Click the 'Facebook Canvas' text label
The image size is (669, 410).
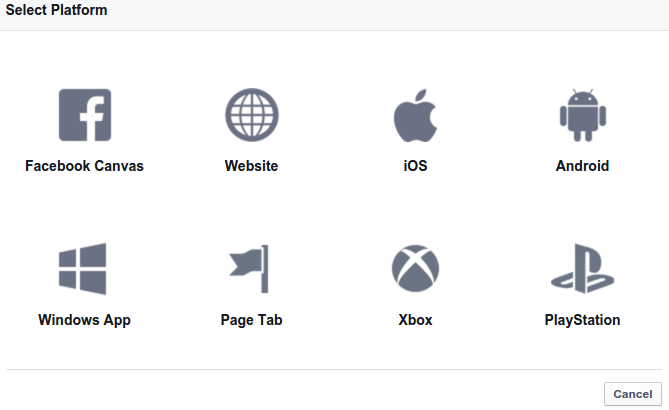84,166
